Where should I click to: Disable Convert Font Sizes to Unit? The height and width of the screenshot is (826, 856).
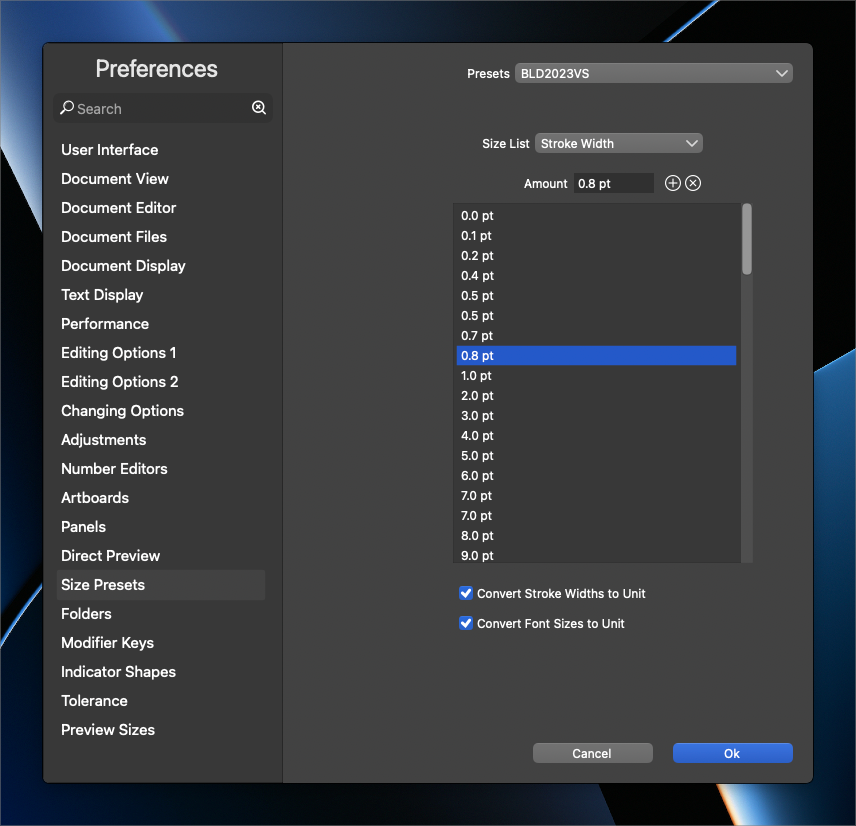pyautogui.click(x=466, y=623)
